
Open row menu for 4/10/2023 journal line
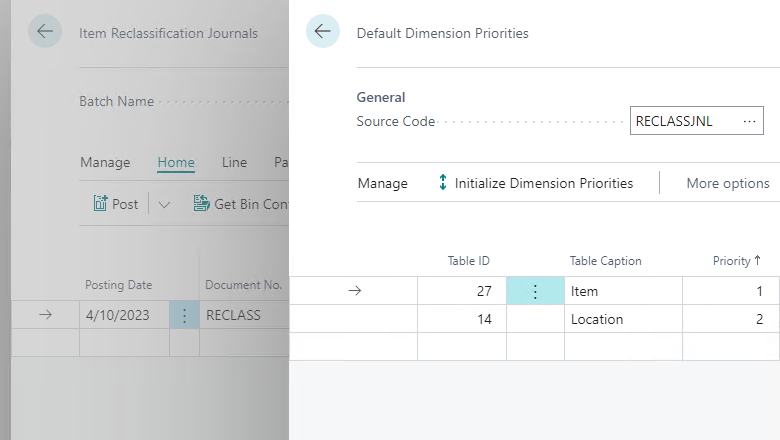[184, 315]
